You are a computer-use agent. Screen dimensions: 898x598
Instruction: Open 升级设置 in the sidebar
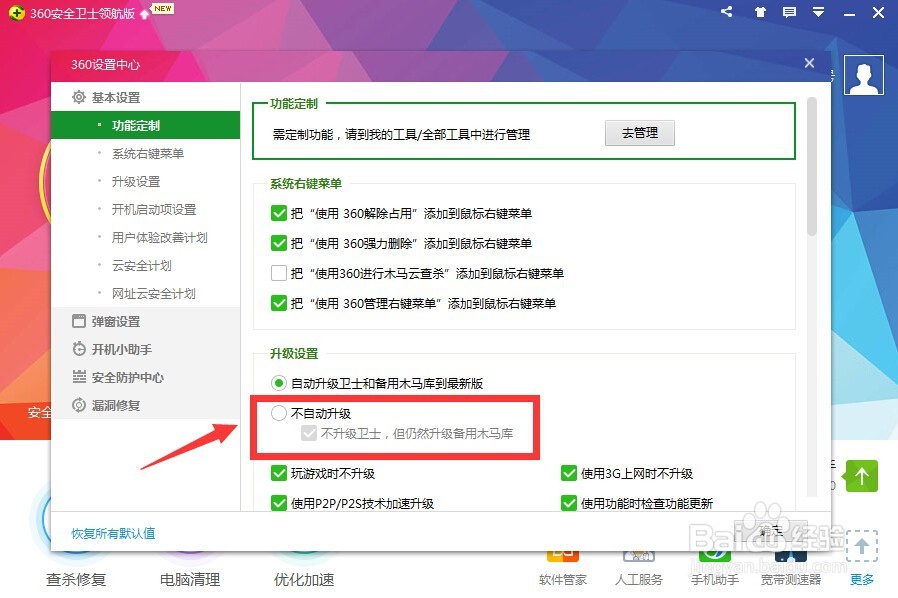[136, 182]
